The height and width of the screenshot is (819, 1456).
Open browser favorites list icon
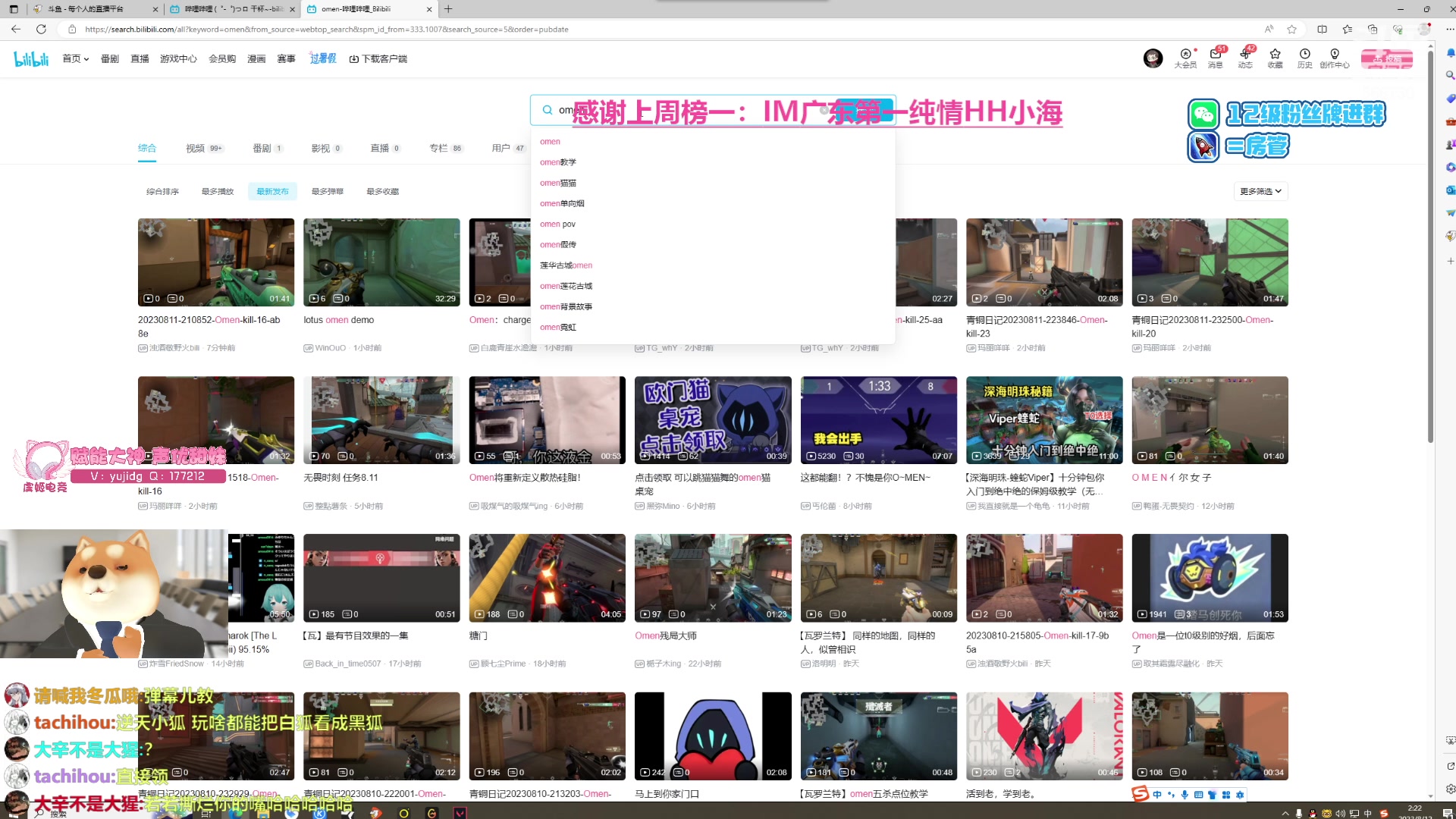tap(1347, 29)
